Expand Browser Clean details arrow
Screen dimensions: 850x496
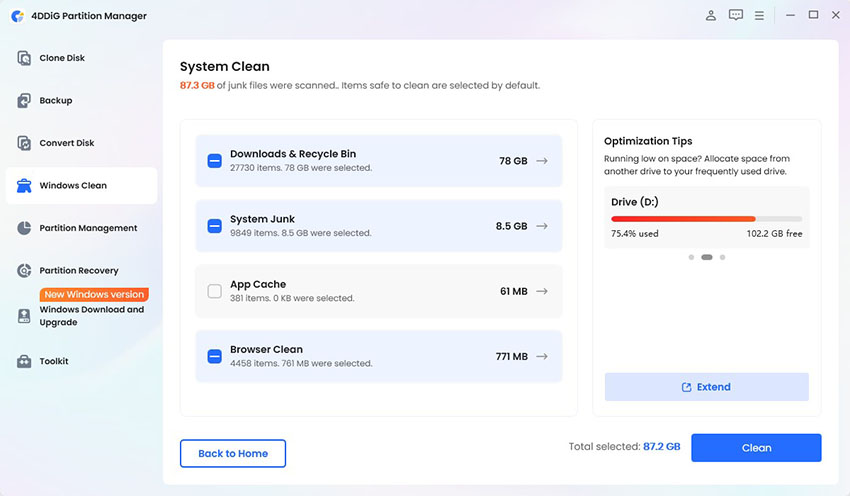542,356
